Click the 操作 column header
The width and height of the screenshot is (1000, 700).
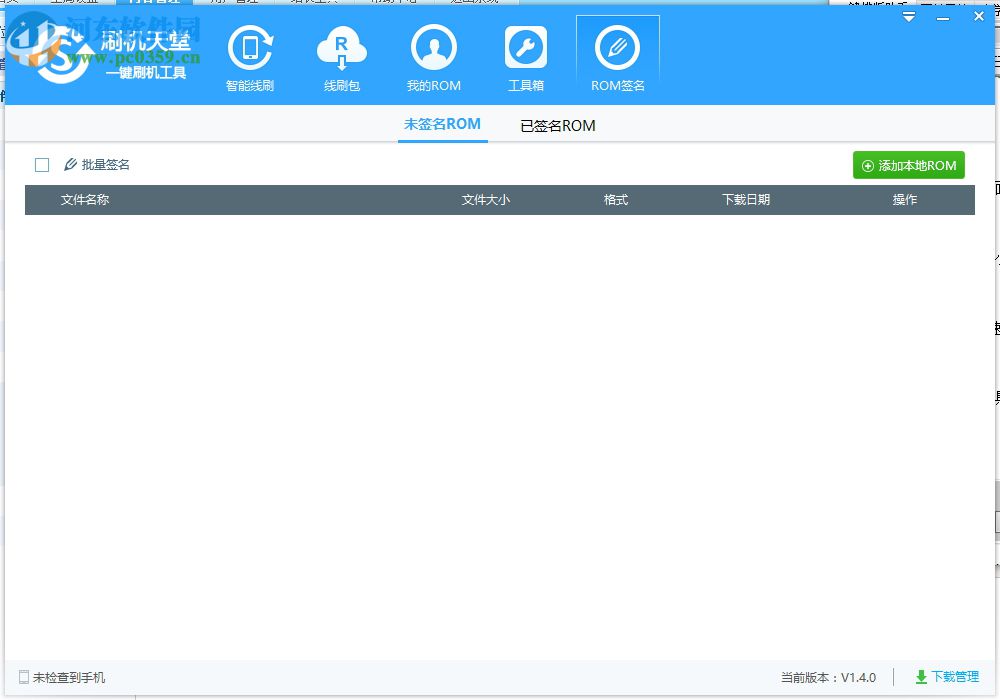tap(904, 200)
